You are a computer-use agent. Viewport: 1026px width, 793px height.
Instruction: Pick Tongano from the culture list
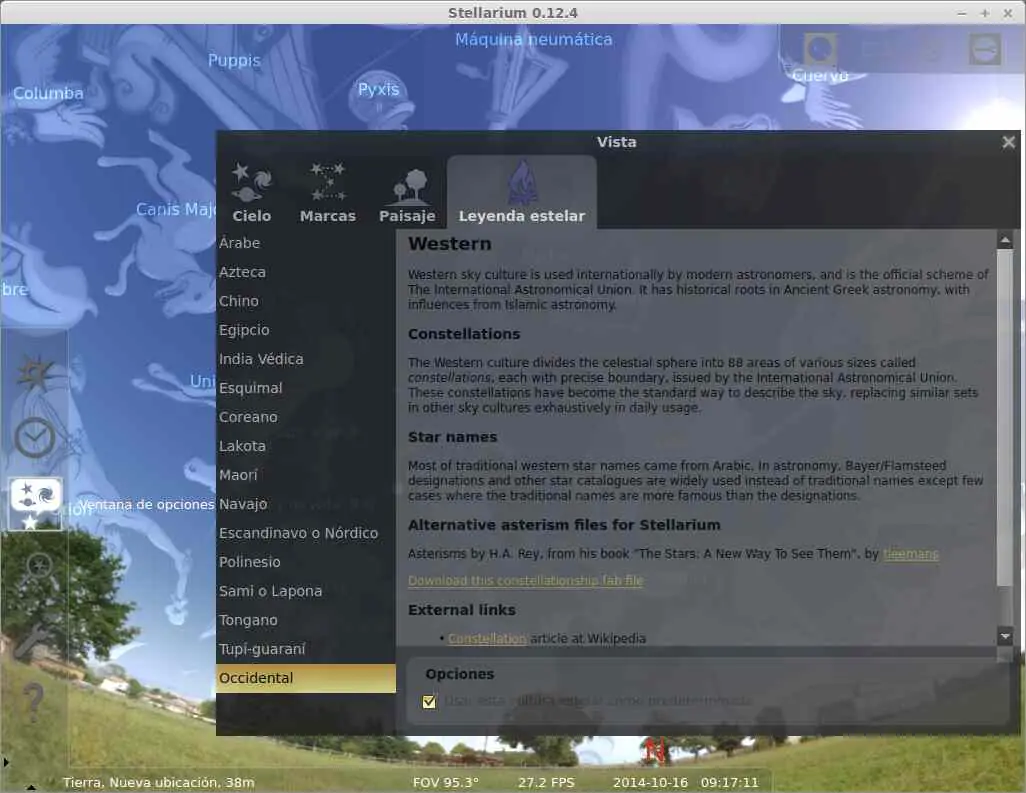[x=306, y=620]
